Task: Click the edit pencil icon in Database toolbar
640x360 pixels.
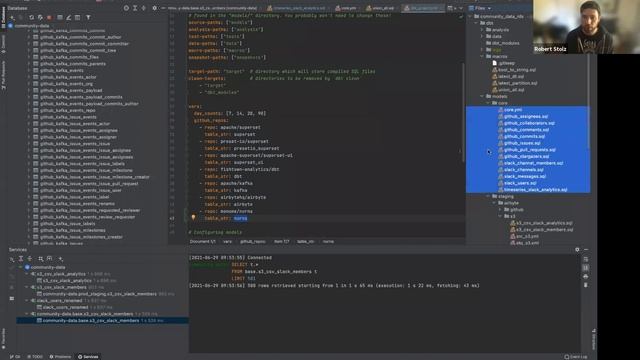Action: 69,18
